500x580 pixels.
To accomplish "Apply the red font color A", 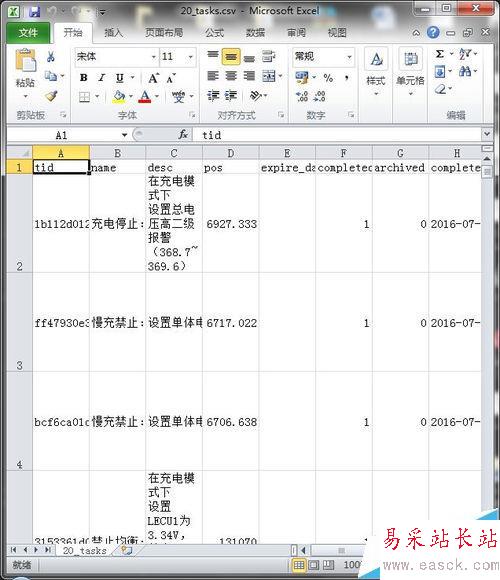I will click(145, 97).
